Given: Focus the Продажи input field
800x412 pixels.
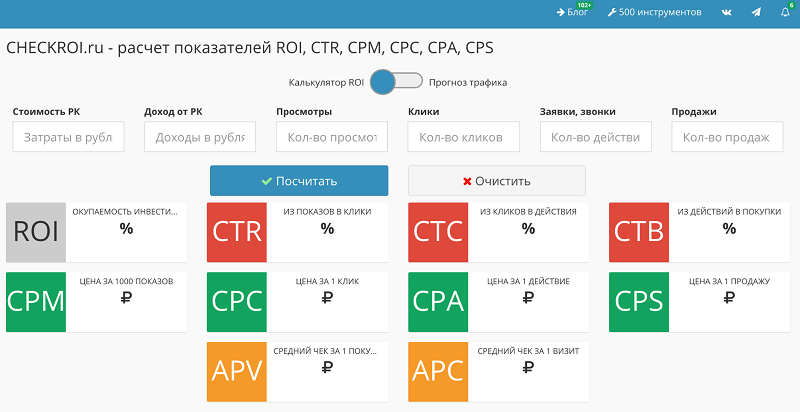Looking at the screenshot, I should (727, 137).
